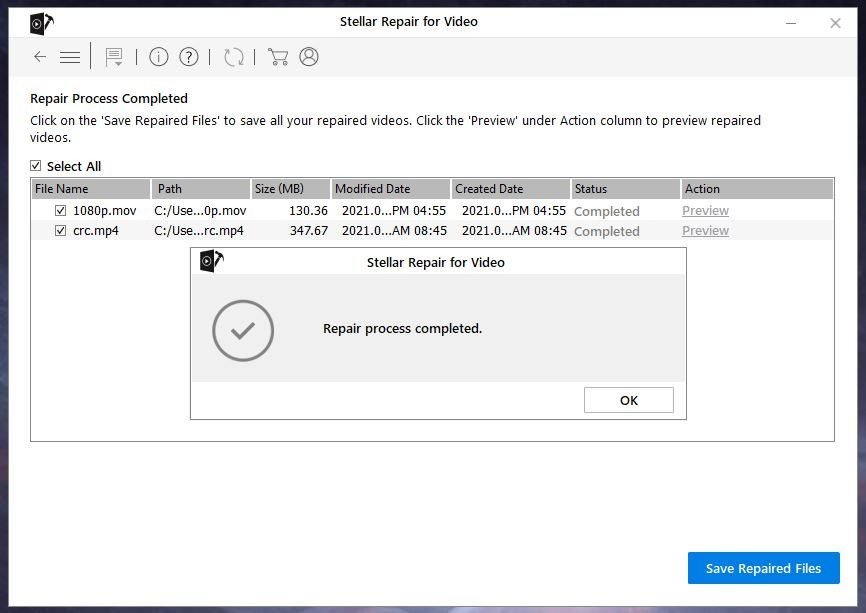
Task: Uncheck the 1080p.mov file checkbox
Action: [x=60, y=211]
